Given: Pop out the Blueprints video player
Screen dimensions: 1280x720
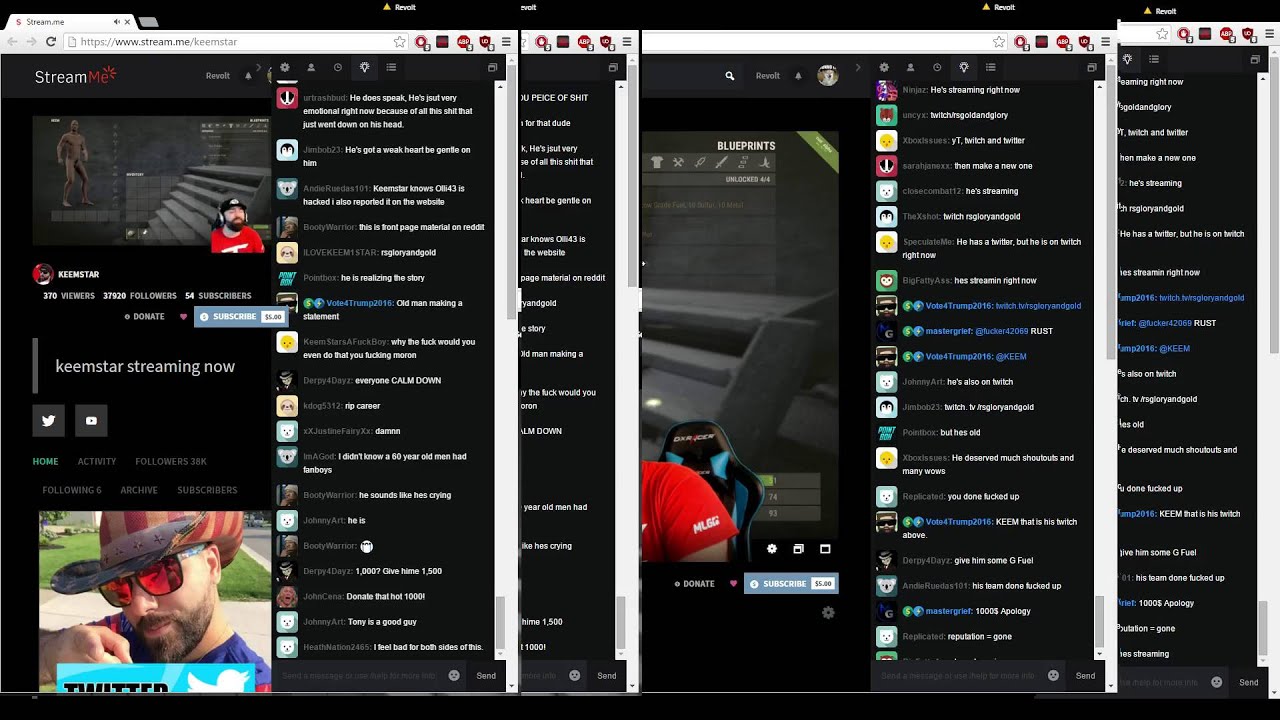Looking at the screenshot, I should 798,549.
